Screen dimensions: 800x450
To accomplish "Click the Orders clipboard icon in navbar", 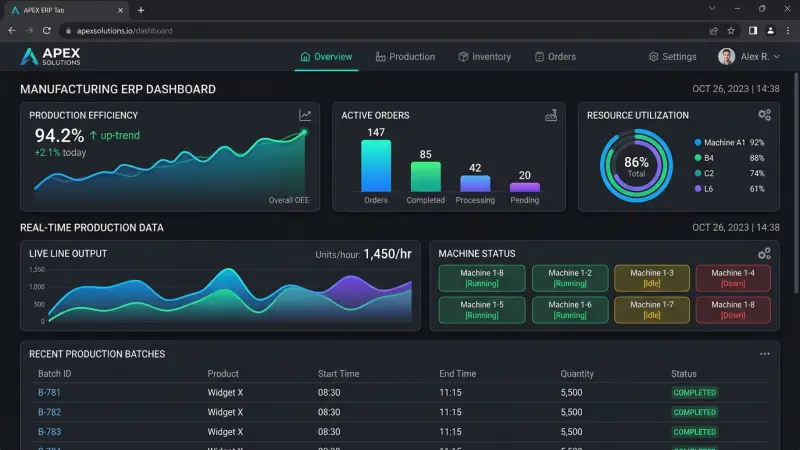I will (x=539, y=57).
